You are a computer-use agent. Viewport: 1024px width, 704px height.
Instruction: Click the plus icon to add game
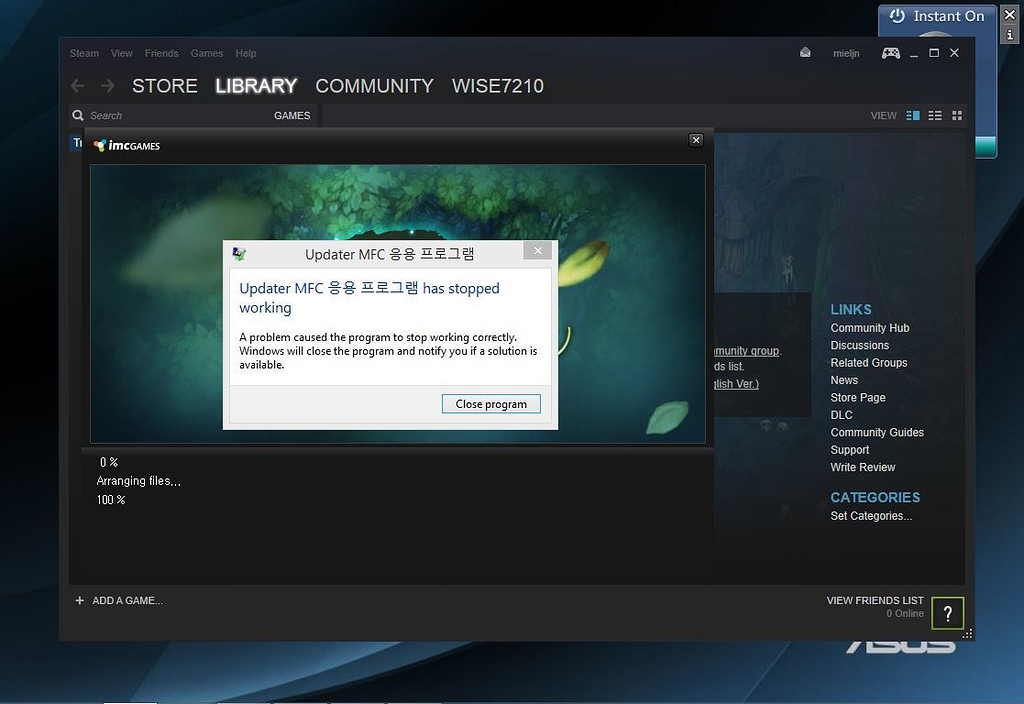(80, 601)
